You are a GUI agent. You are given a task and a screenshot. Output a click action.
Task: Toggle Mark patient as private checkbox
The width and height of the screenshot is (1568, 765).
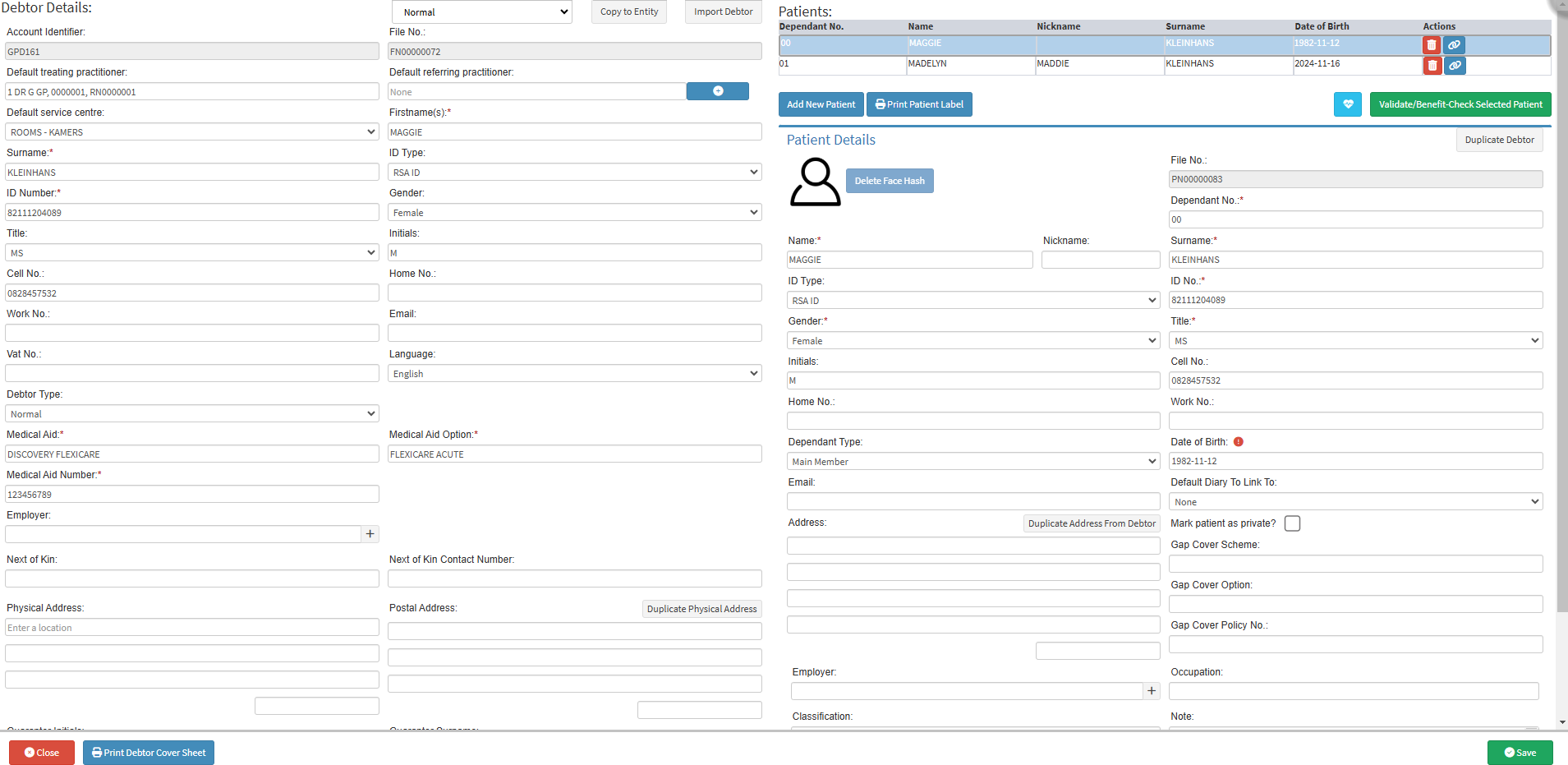click(1292, 523)
